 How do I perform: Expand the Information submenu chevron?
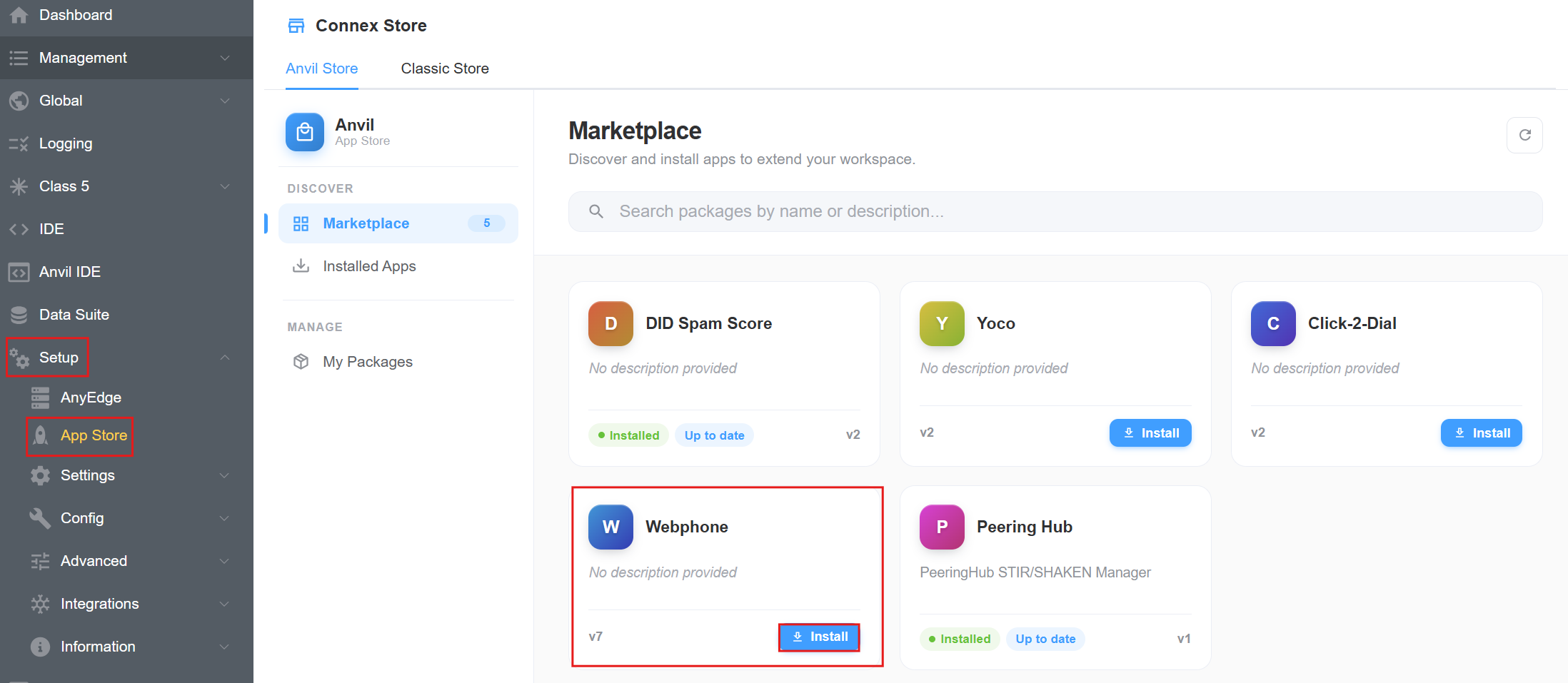(x=225, y=647)
